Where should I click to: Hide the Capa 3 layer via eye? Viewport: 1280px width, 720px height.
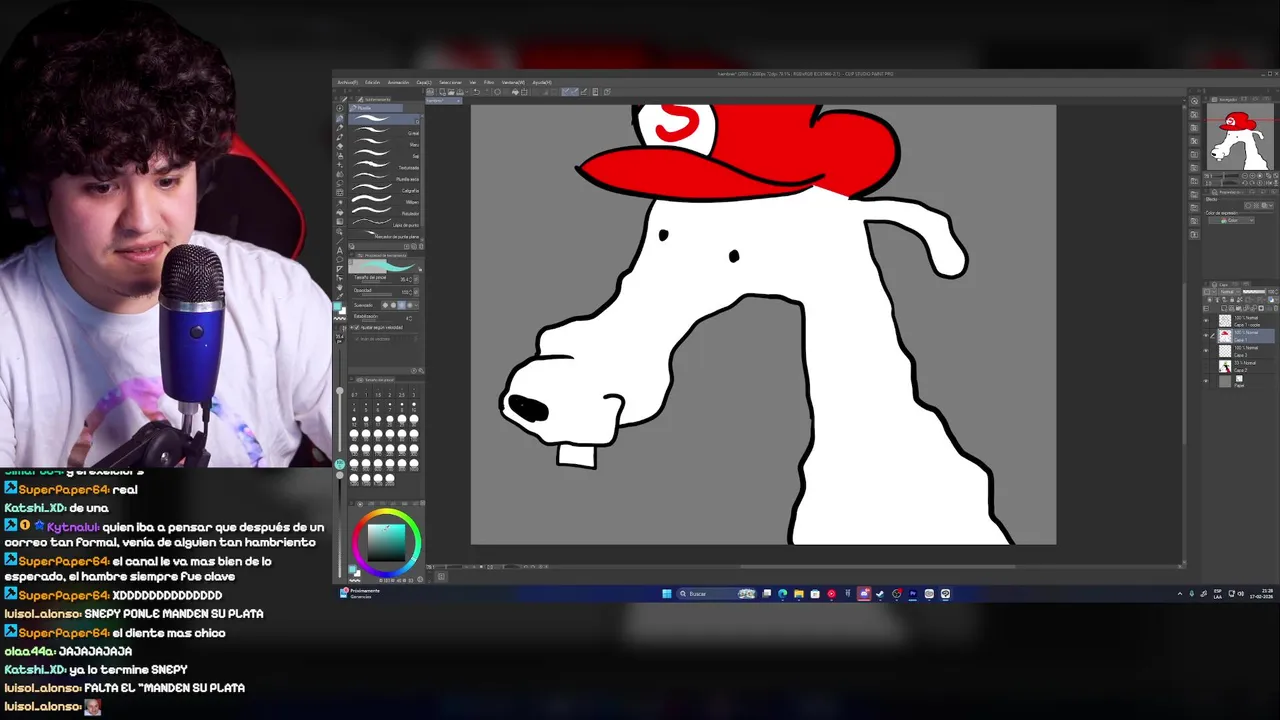tap(1206, 351)
